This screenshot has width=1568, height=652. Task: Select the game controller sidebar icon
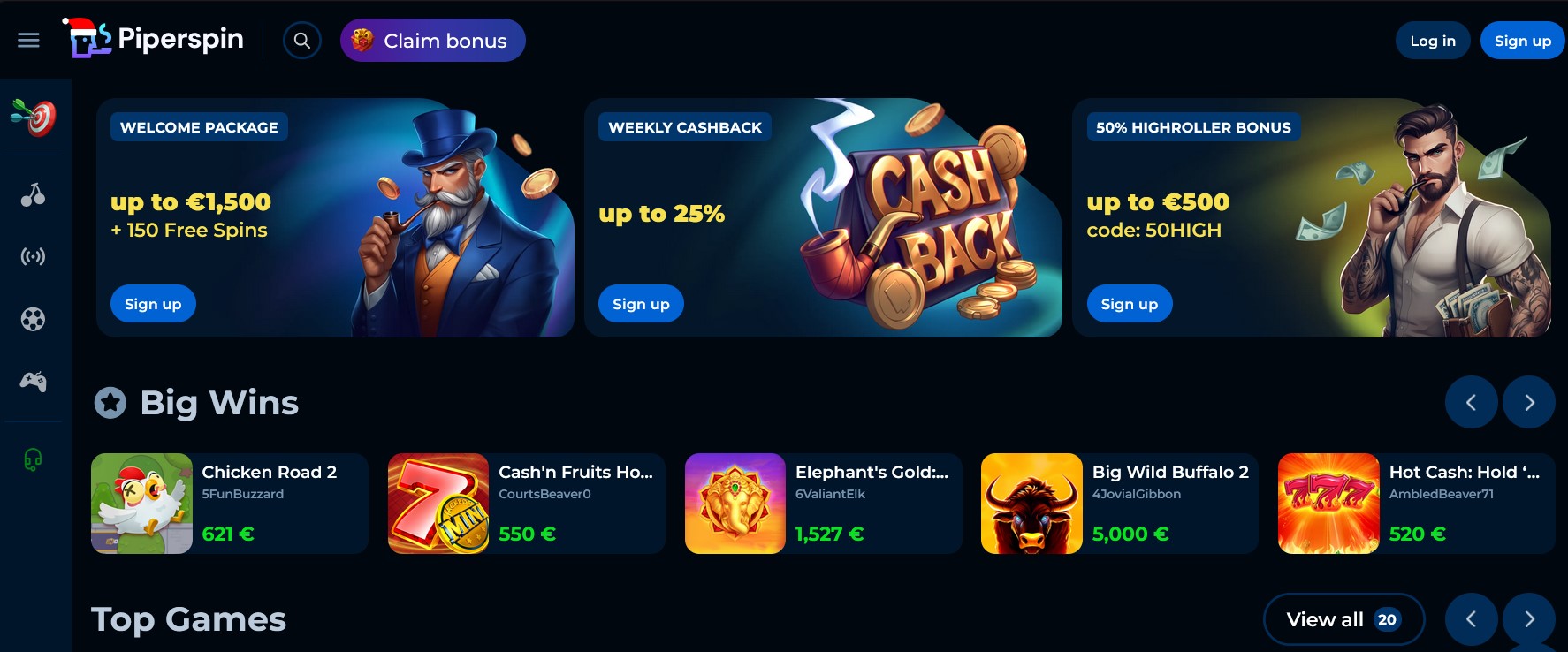click(34, 382)
